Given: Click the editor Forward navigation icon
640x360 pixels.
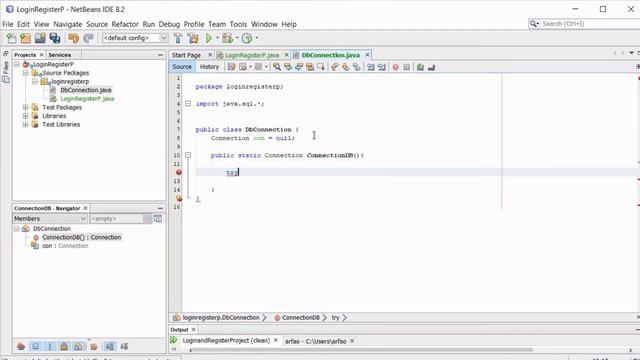Looking at the screenshot, I should point(258,67).
